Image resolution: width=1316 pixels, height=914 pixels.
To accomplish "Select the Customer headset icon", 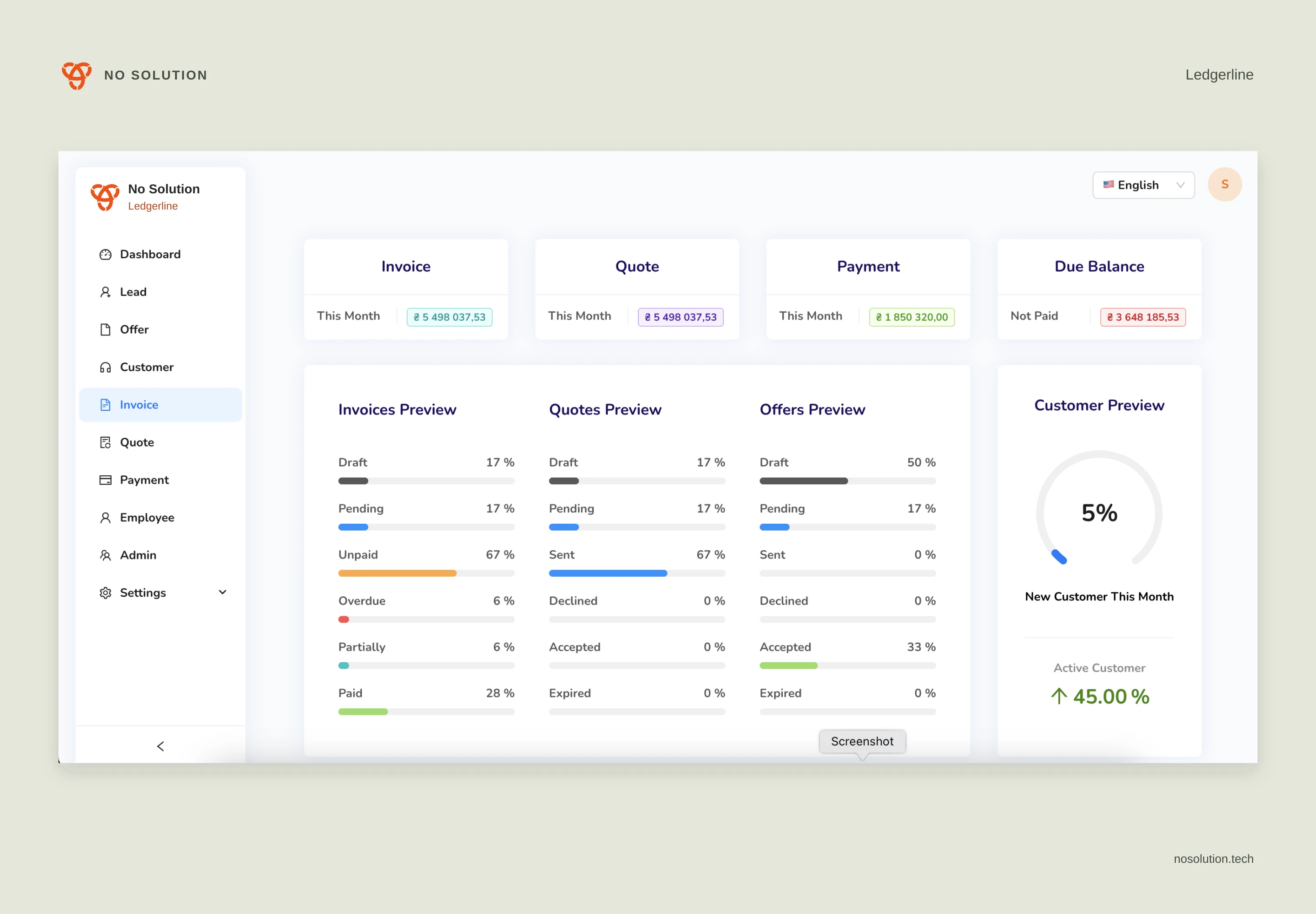I will [x=106, y=367].
